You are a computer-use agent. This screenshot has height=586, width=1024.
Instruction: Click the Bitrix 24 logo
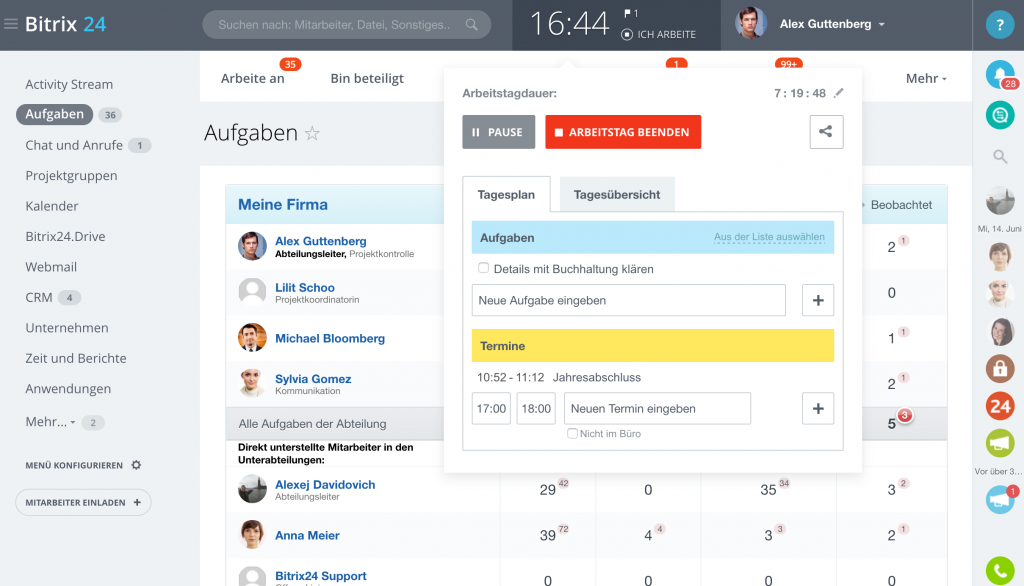pyautogui.click(x=65, y=24)
